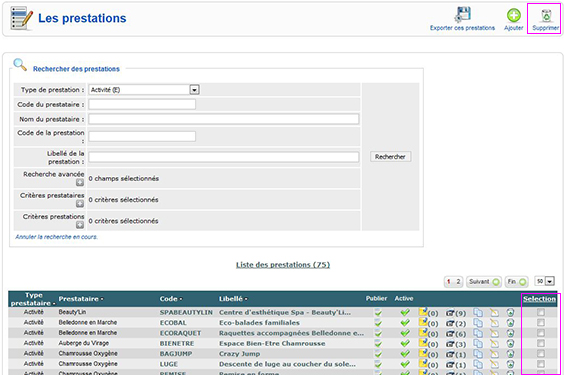Screen dimensions: 564x375
Task: Tick the selection checkbox for ECOBAL
Action: tap(541, 323)
